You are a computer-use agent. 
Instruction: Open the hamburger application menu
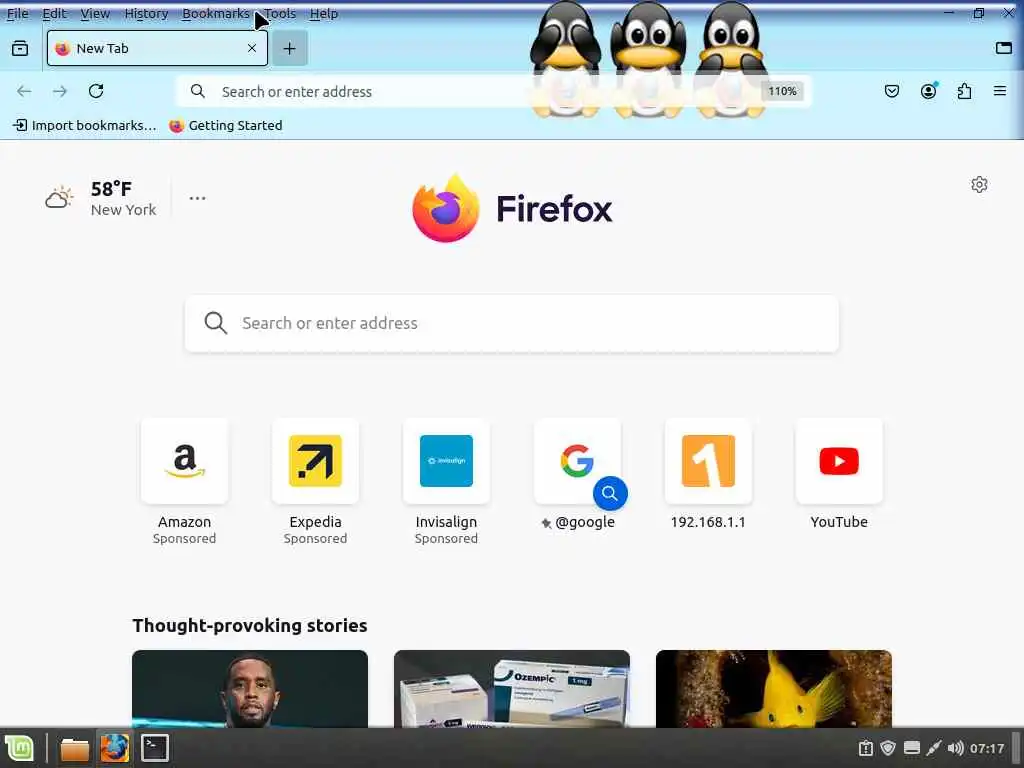pos(1000,91)
